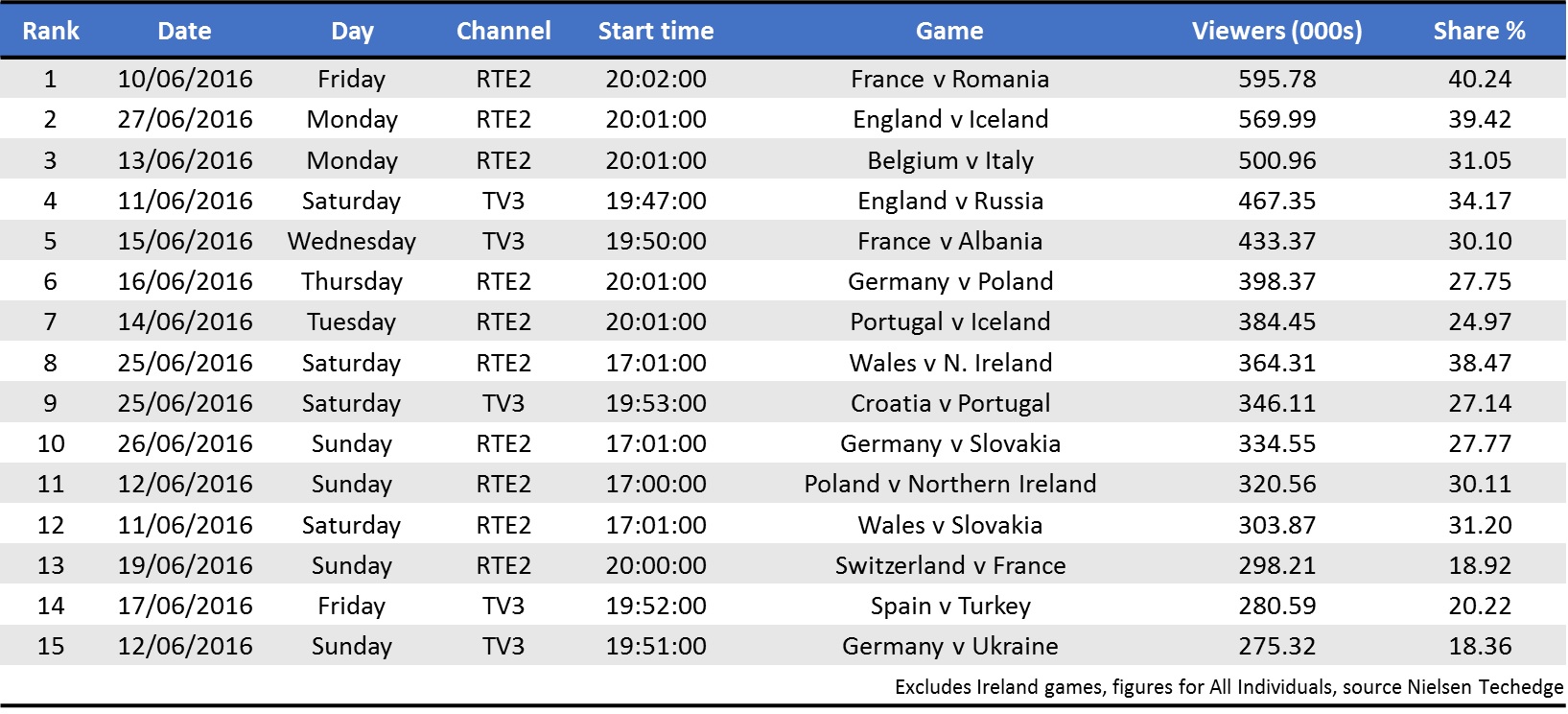Select the Share % column header
The height and width of the screenshot is (714, 1568).
(x=1479, y=31)
